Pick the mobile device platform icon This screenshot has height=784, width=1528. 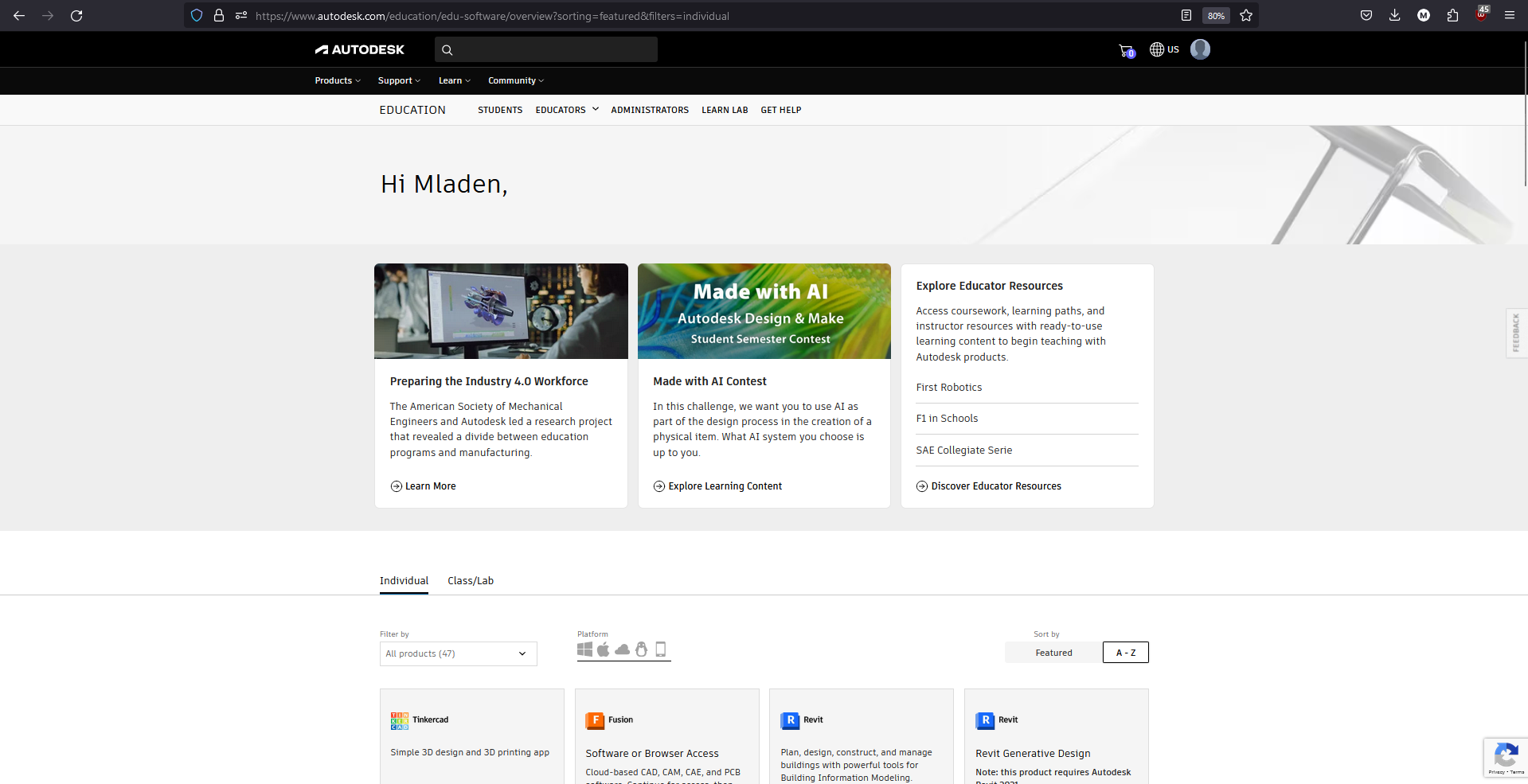660,649
